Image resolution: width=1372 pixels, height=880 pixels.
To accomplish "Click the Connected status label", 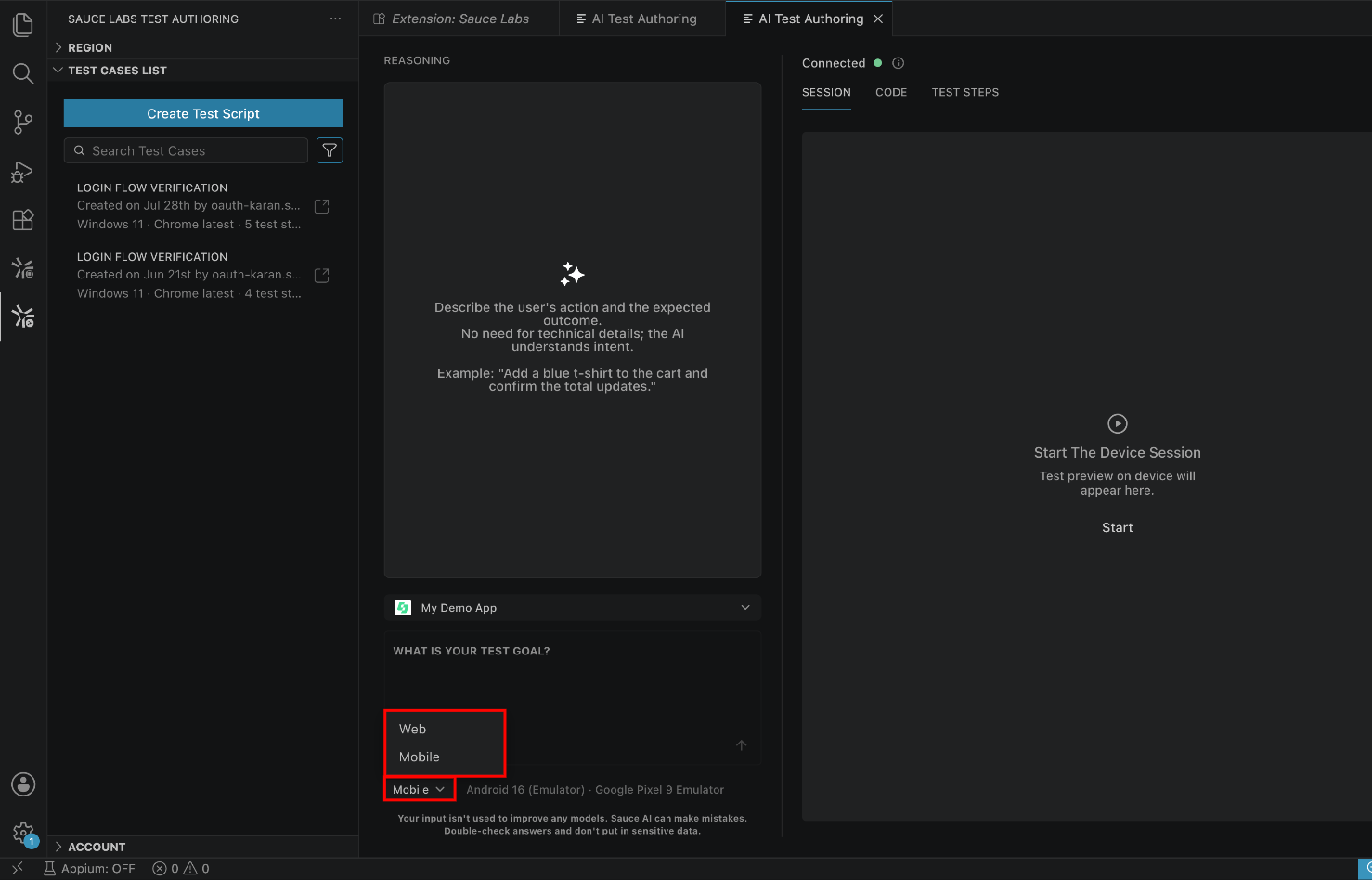I will (x=834, y=63).
